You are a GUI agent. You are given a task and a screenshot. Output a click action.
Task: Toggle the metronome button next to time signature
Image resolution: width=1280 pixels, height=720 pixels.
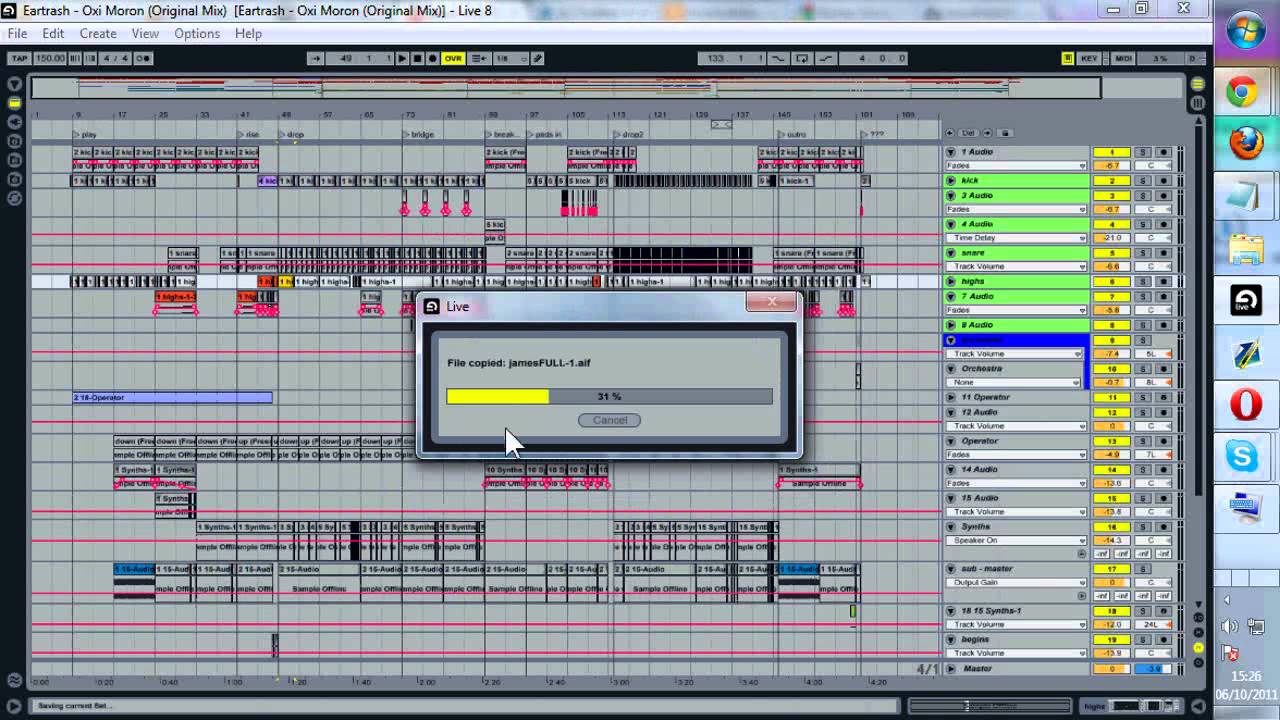point(143,58)
